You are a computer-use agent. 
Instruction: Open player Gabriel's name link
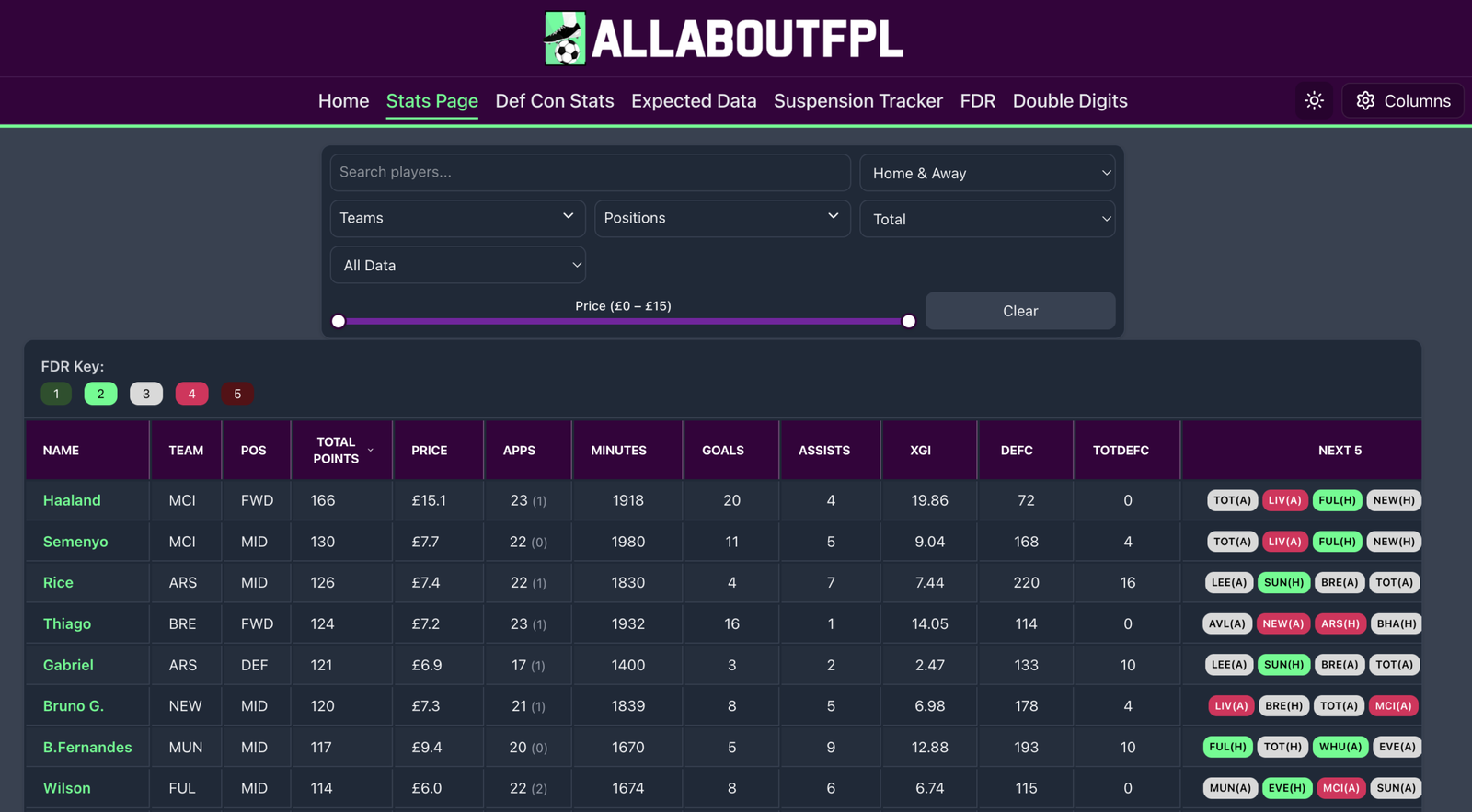pos(68,665)
